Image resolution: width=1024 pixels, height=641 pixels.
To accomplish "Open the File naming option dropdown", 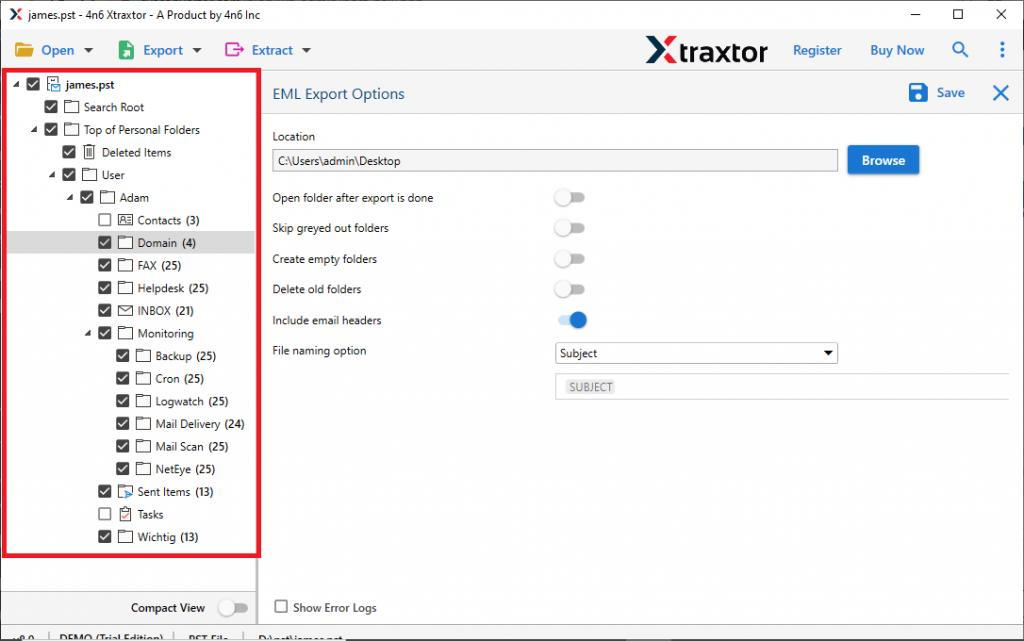I will [828, 353].
